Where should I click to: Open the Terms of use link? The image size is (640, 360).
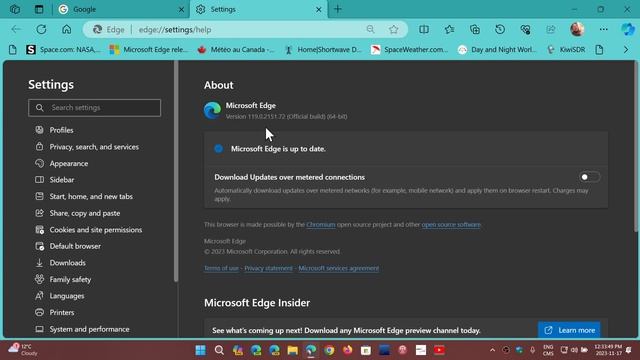pyautogui.click(x=221, y=268)
